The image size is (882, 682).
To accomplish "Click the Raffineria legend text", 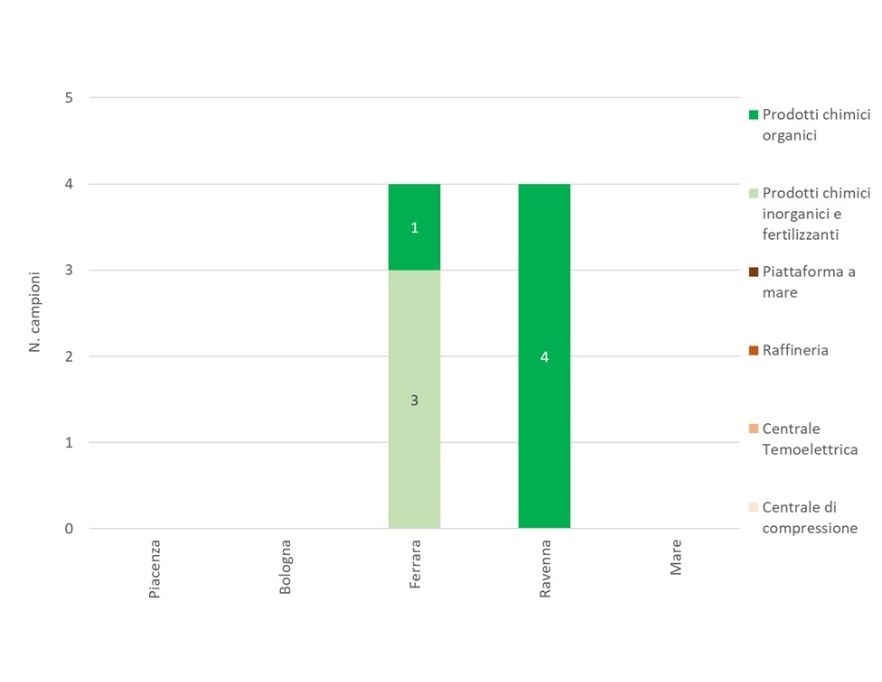I will [x=795, y=350].
